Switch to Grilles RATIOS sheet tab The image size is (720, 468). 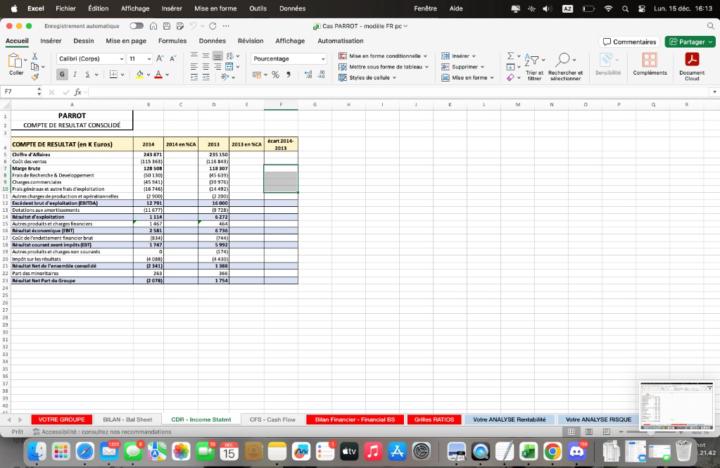434,419
